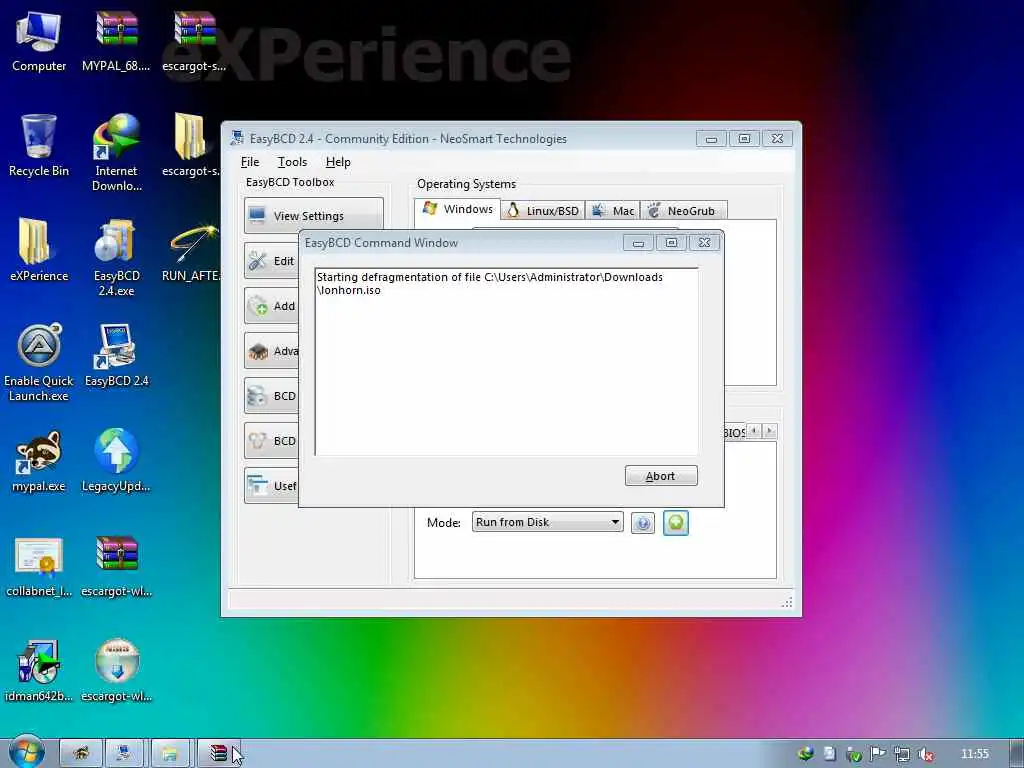Open the MYPAL_68 archive icon
The height and width of the screenshot is (768, 1024).
tap(116, 41)
